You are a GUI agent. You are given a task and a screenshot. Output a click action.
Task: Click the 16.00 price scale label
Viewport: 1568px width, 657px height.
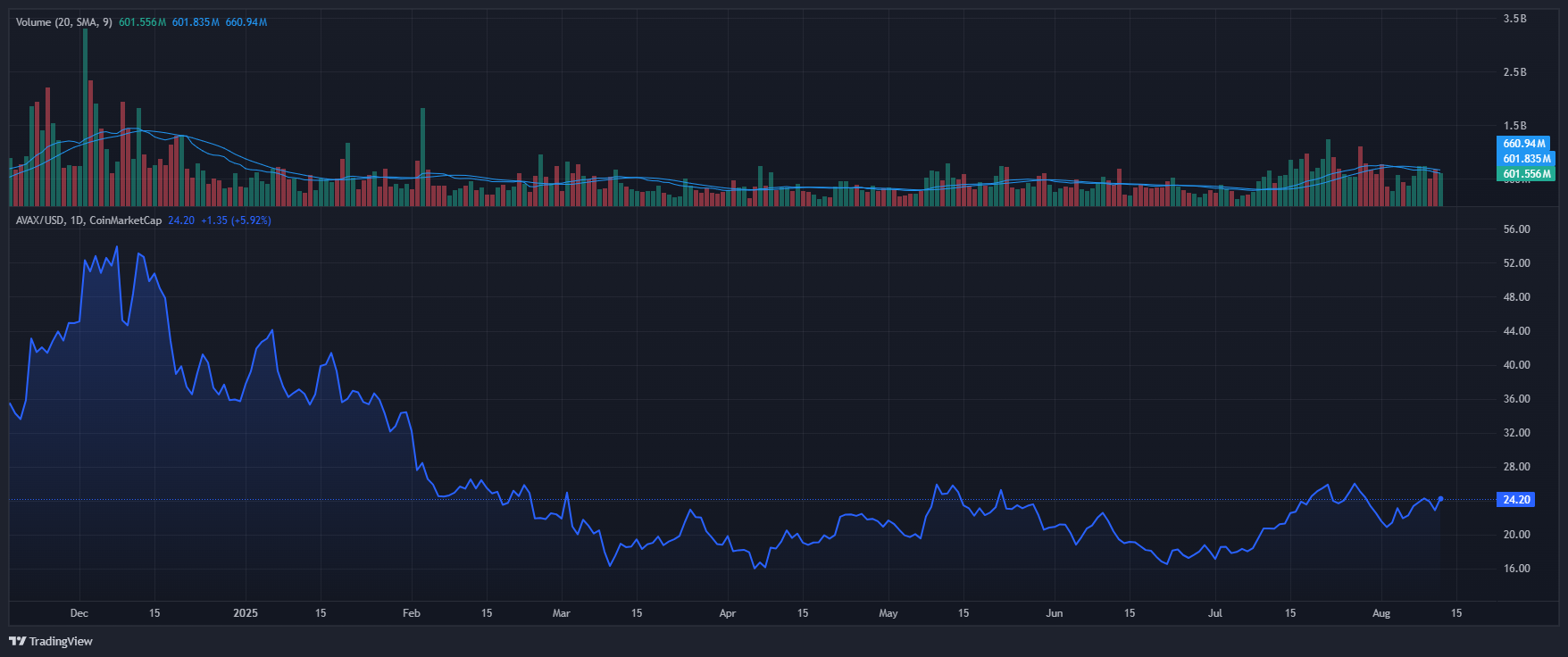pyautogui.click(x=1516, y=569)
